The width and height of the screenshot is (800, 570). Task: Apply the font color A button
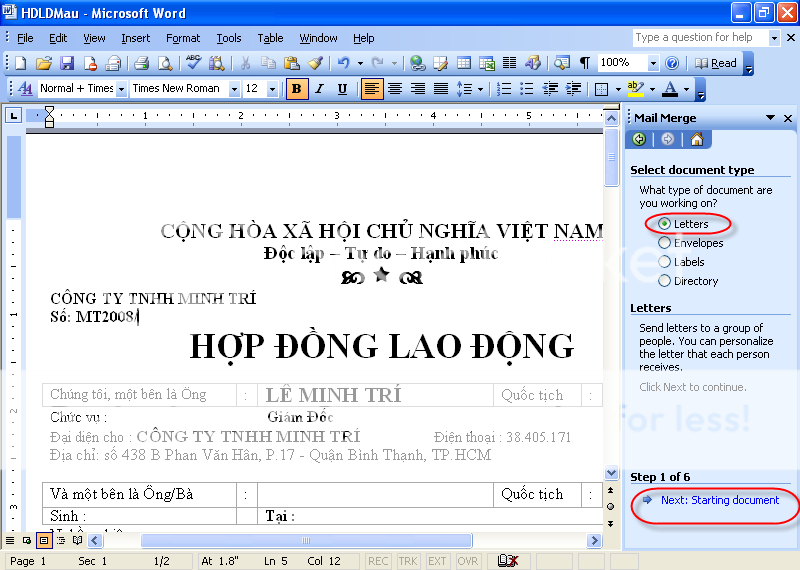pos(670,89)
